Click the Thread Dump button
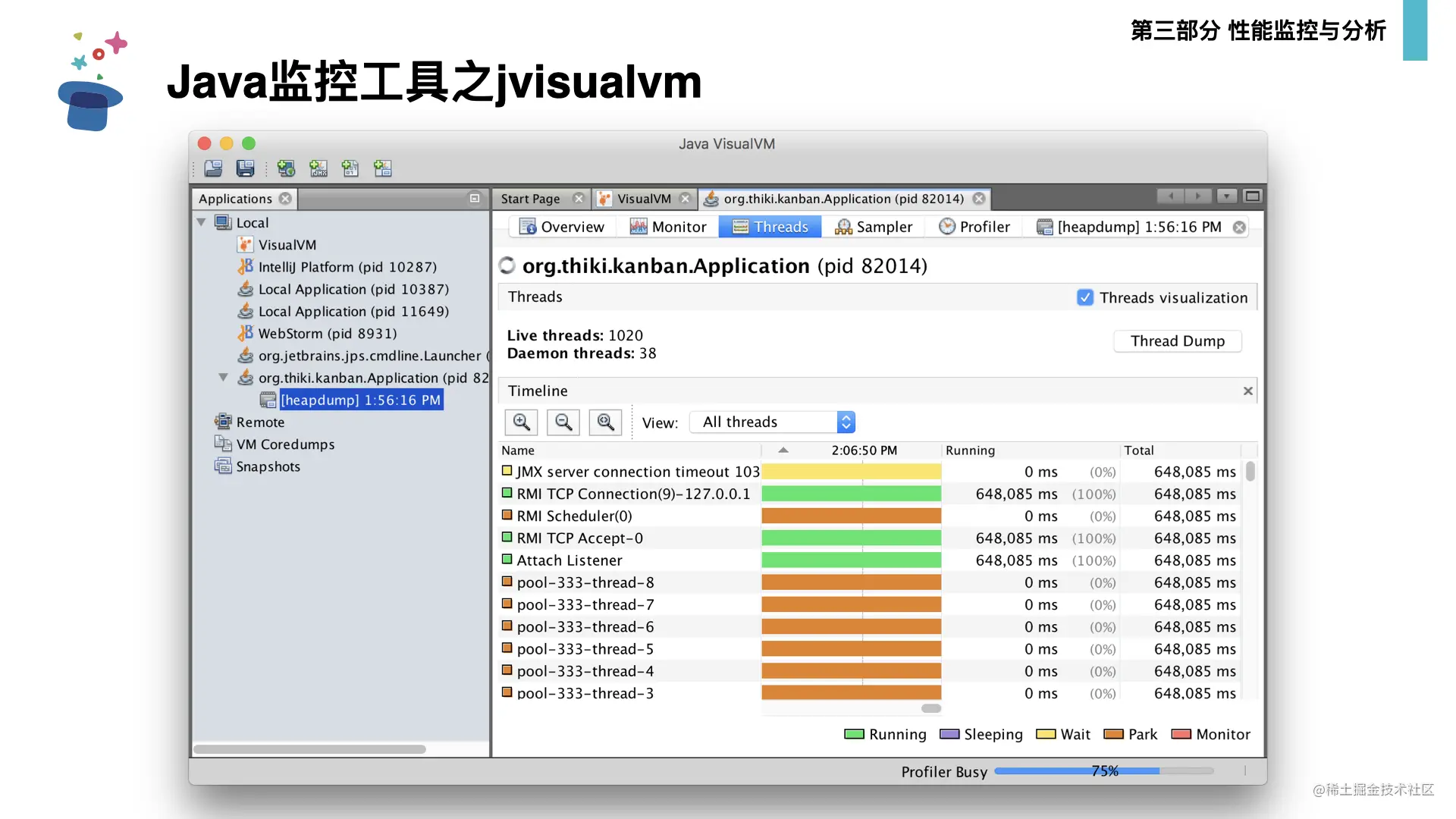 click(1178, 341)
